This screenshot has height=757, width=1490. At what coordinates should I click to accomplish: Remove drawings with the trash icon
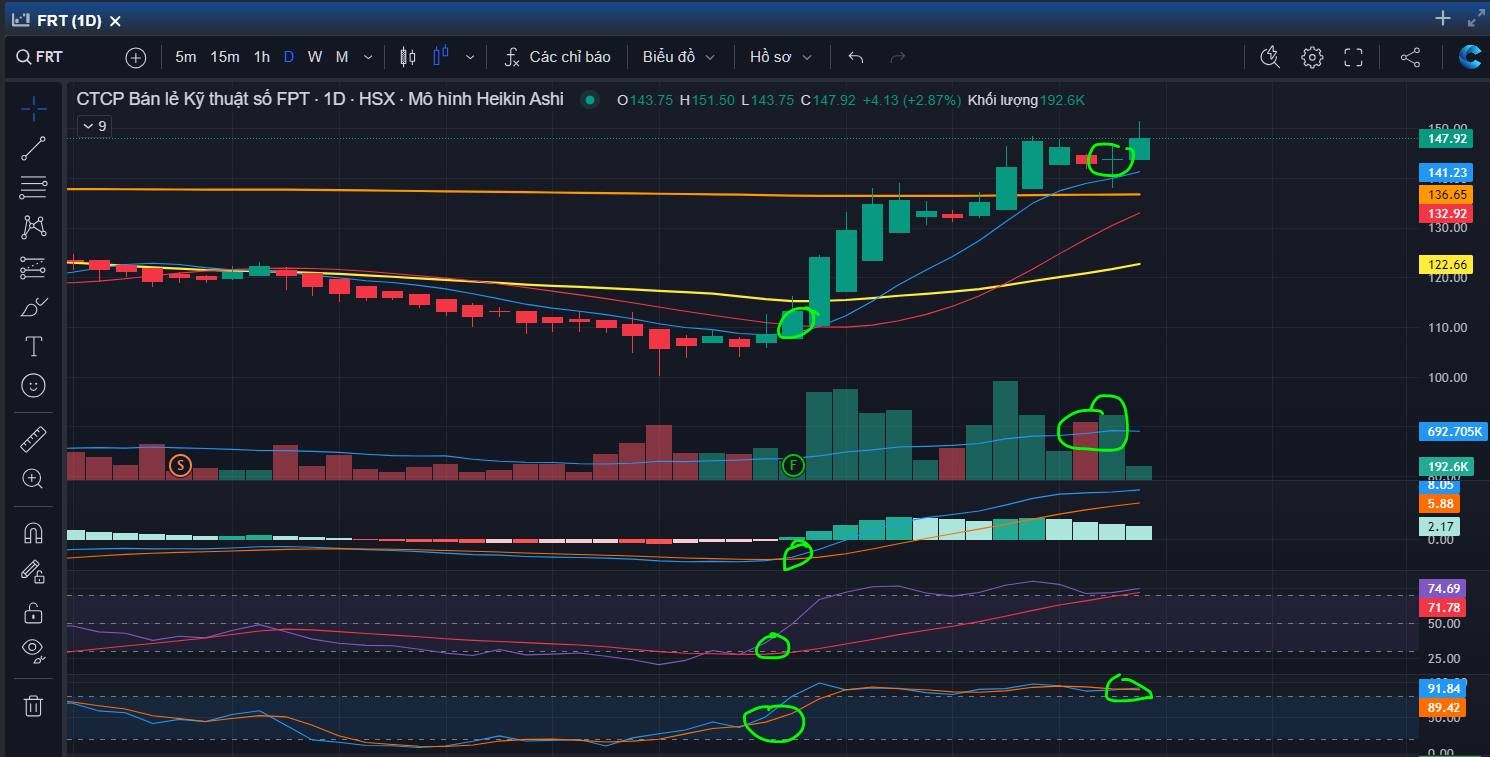pos(34,706)
